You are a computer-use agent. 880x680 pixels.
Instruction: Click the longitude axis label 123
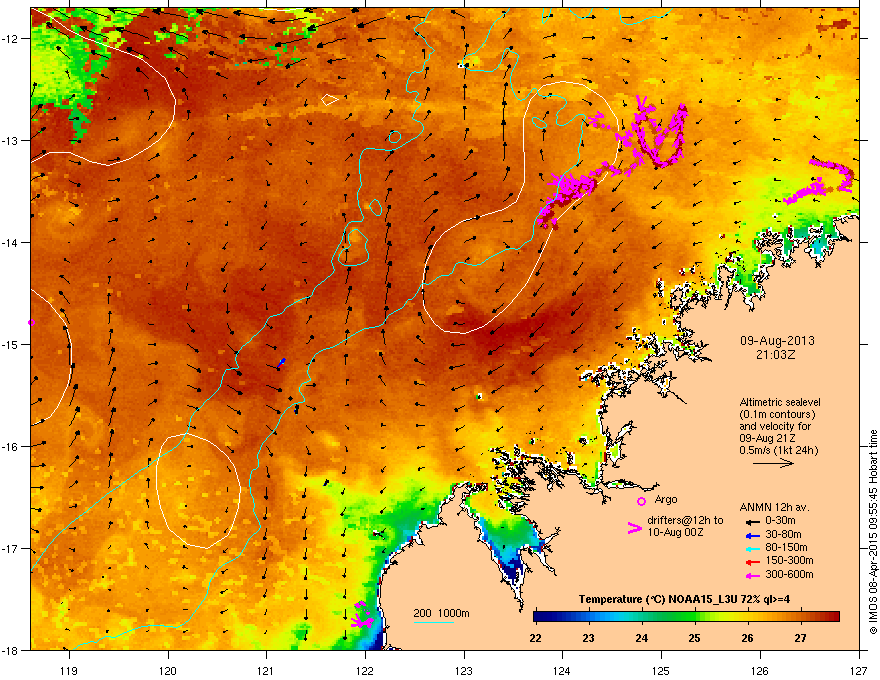pyautogui.click(x=464, y=670)
